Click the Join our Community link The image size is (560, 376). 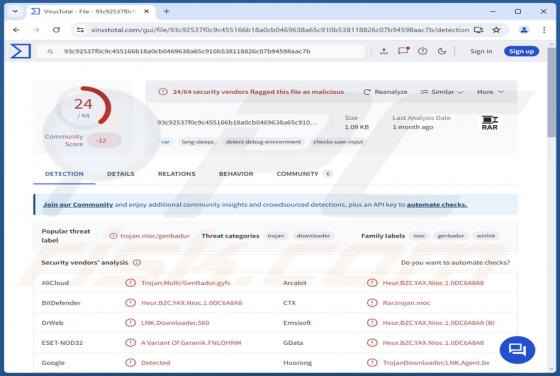[x=78, y=205]
